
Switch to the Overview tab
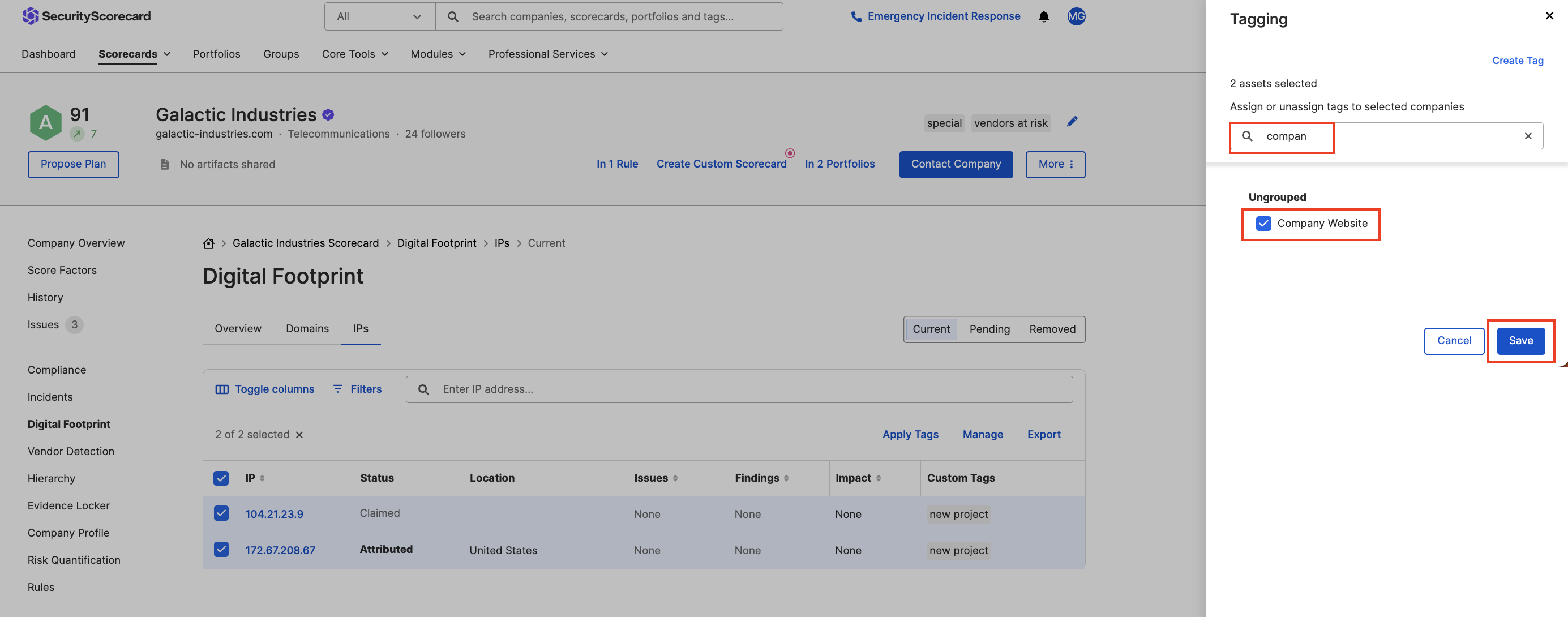click(238, 328)
